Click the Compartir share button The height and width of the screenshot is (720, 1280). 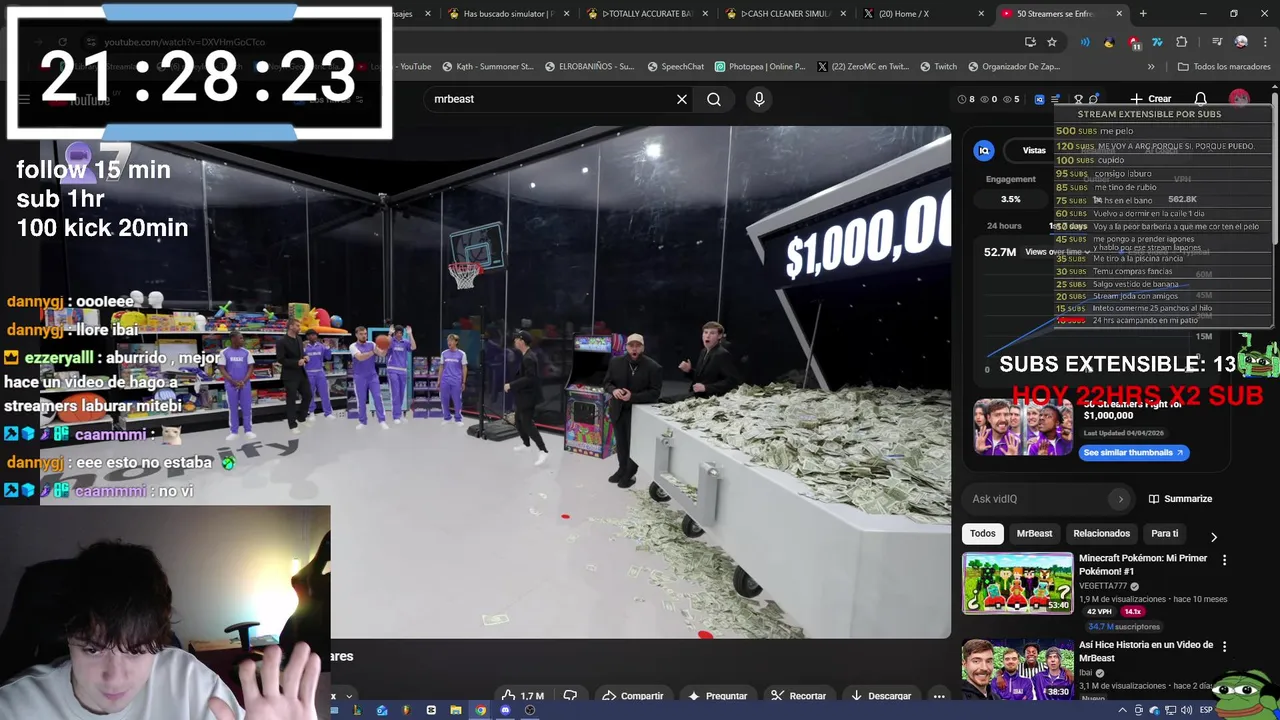click(632, 696)
